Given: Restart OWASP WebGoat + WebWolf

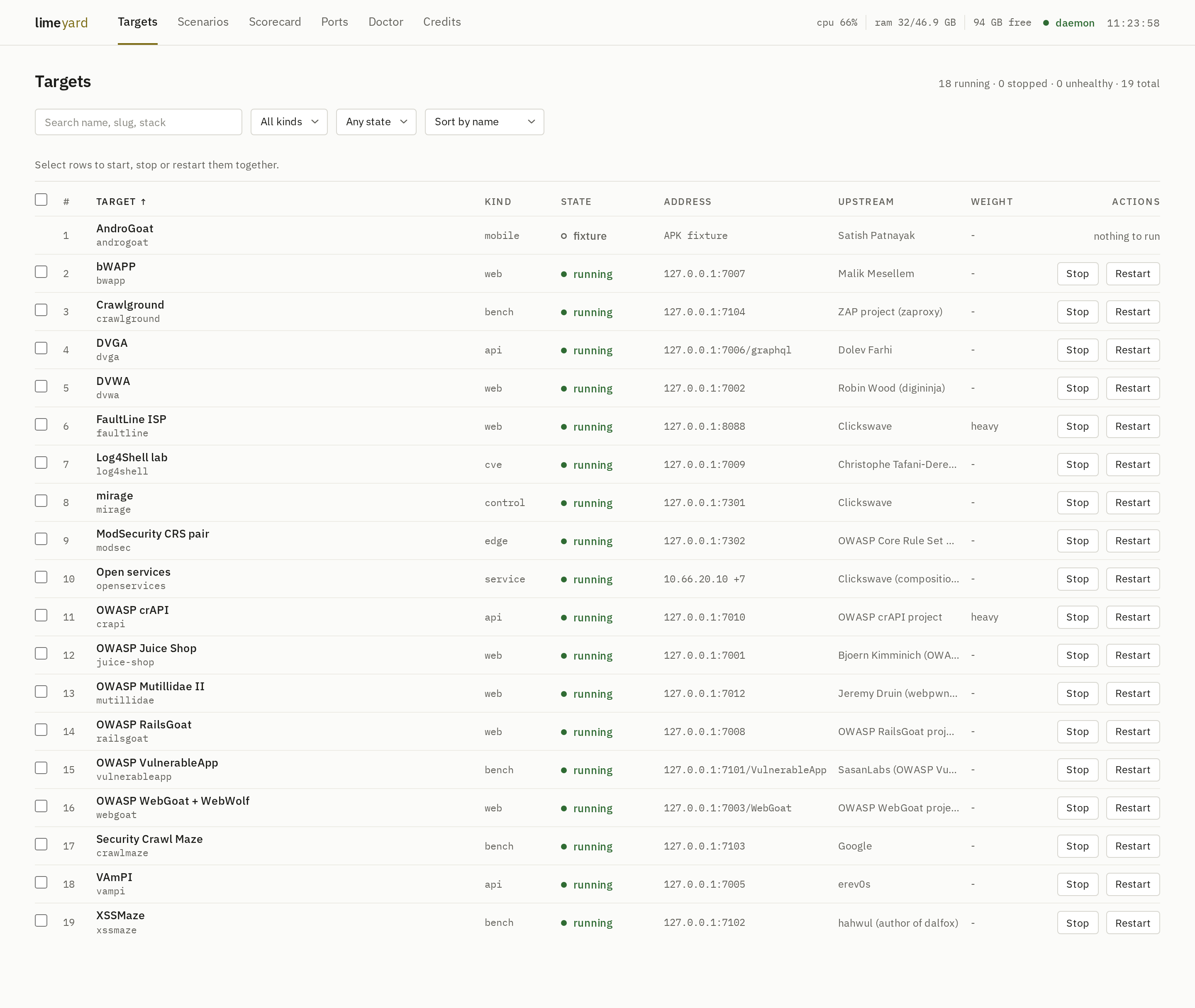Looking at the screenshot, I should point(1133,808).
